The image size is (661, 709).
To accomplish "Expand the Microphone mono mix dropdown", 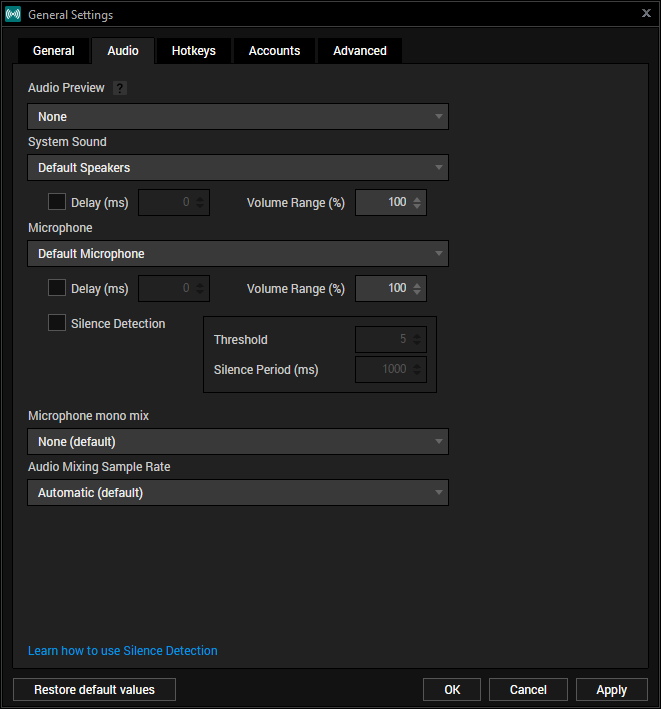I will [238, 442].
